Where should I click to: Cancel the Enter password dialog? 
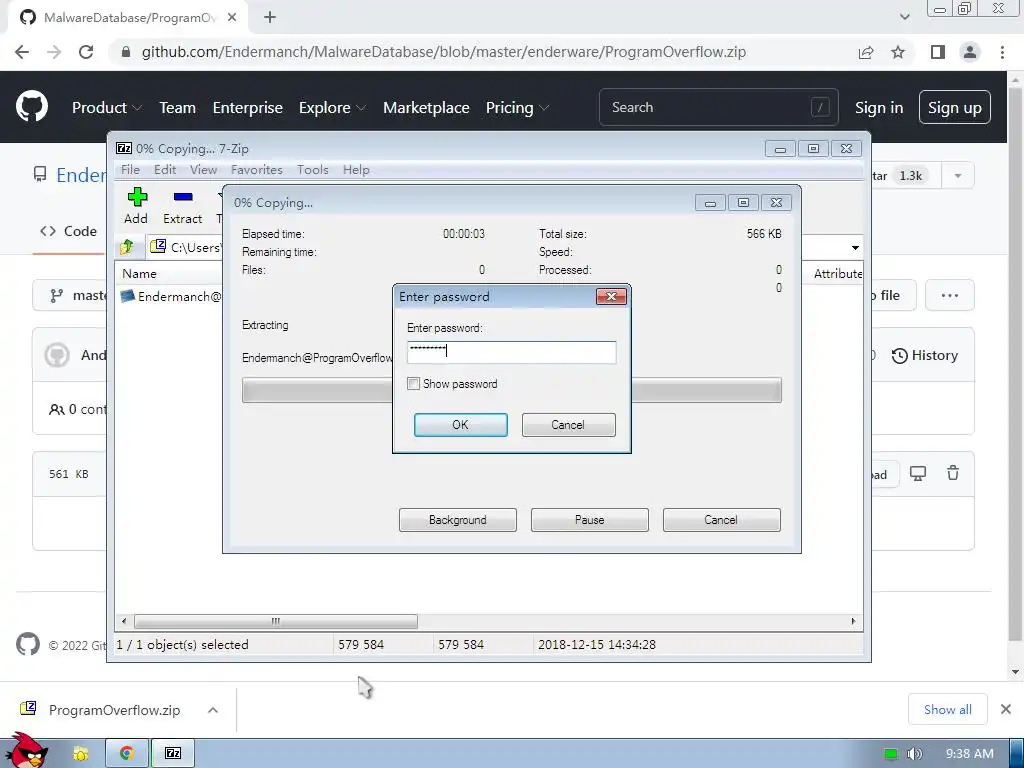568,424
